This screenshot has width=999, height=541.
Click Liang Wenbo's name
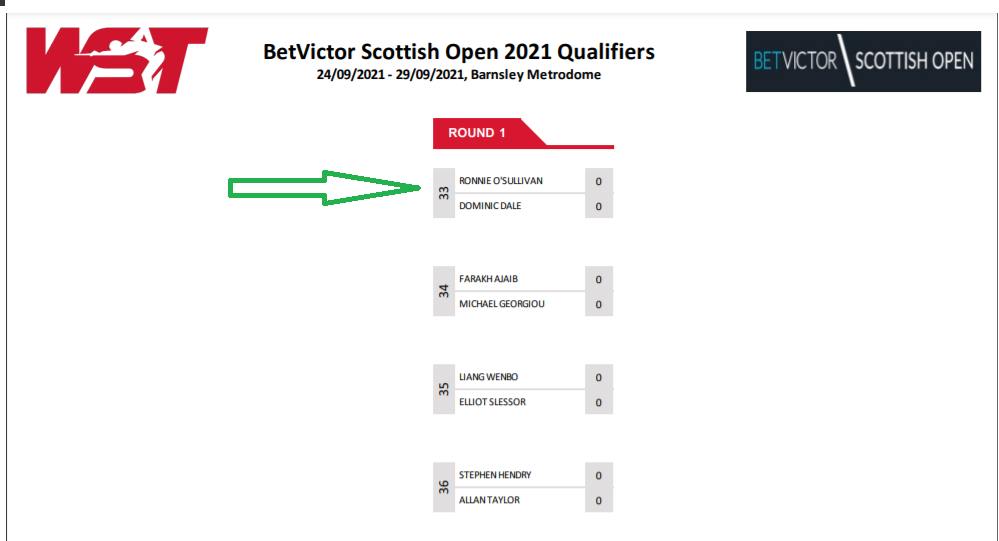coord(488,377)
